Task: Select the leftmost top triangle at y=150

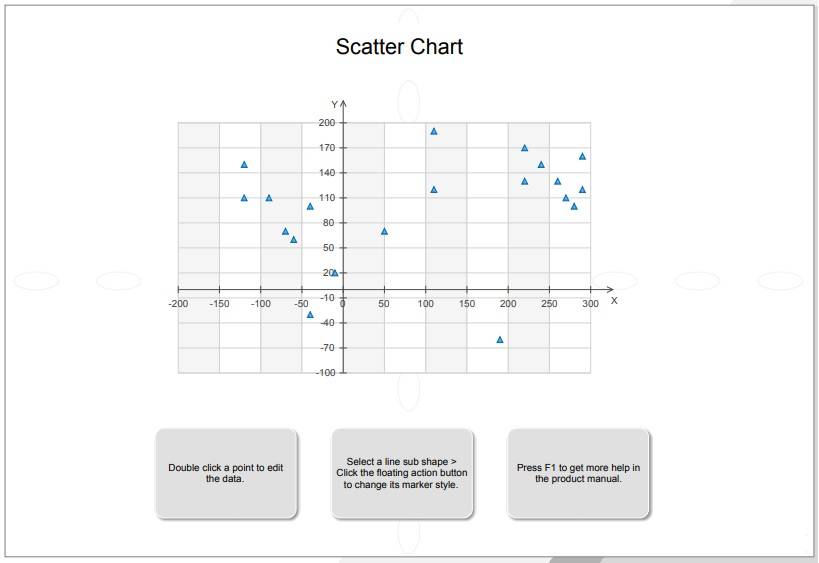Action: tap(244, 165)
